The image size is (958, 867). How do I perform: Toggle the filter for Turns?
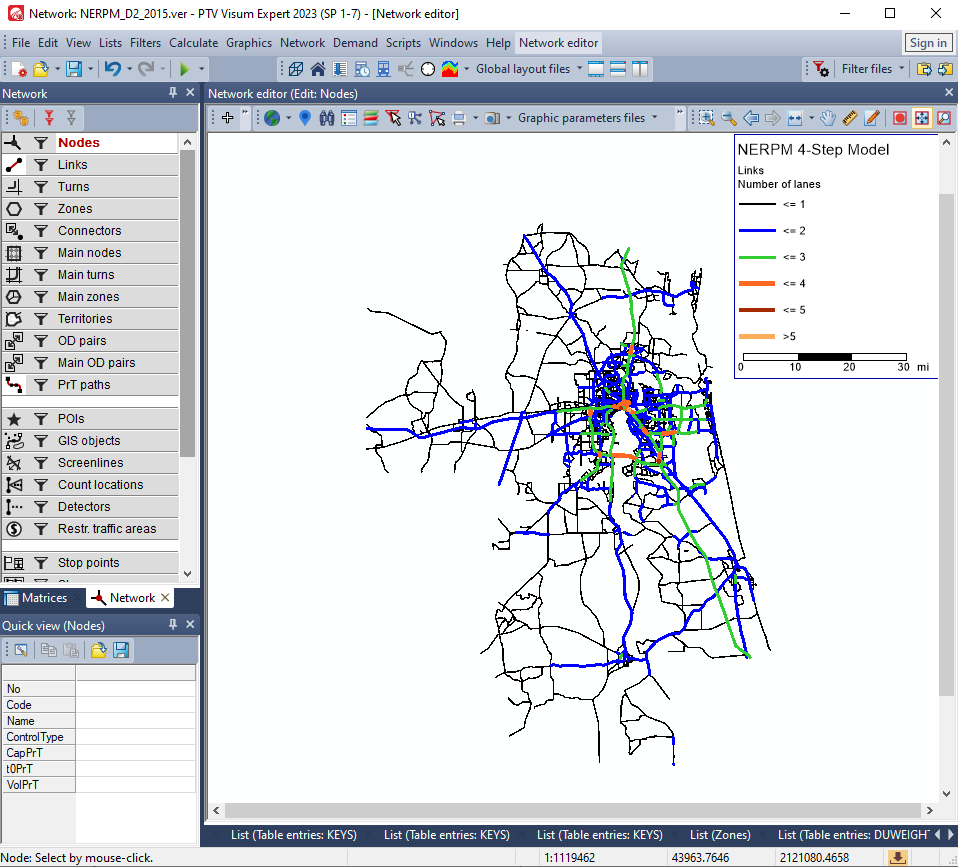41,187
